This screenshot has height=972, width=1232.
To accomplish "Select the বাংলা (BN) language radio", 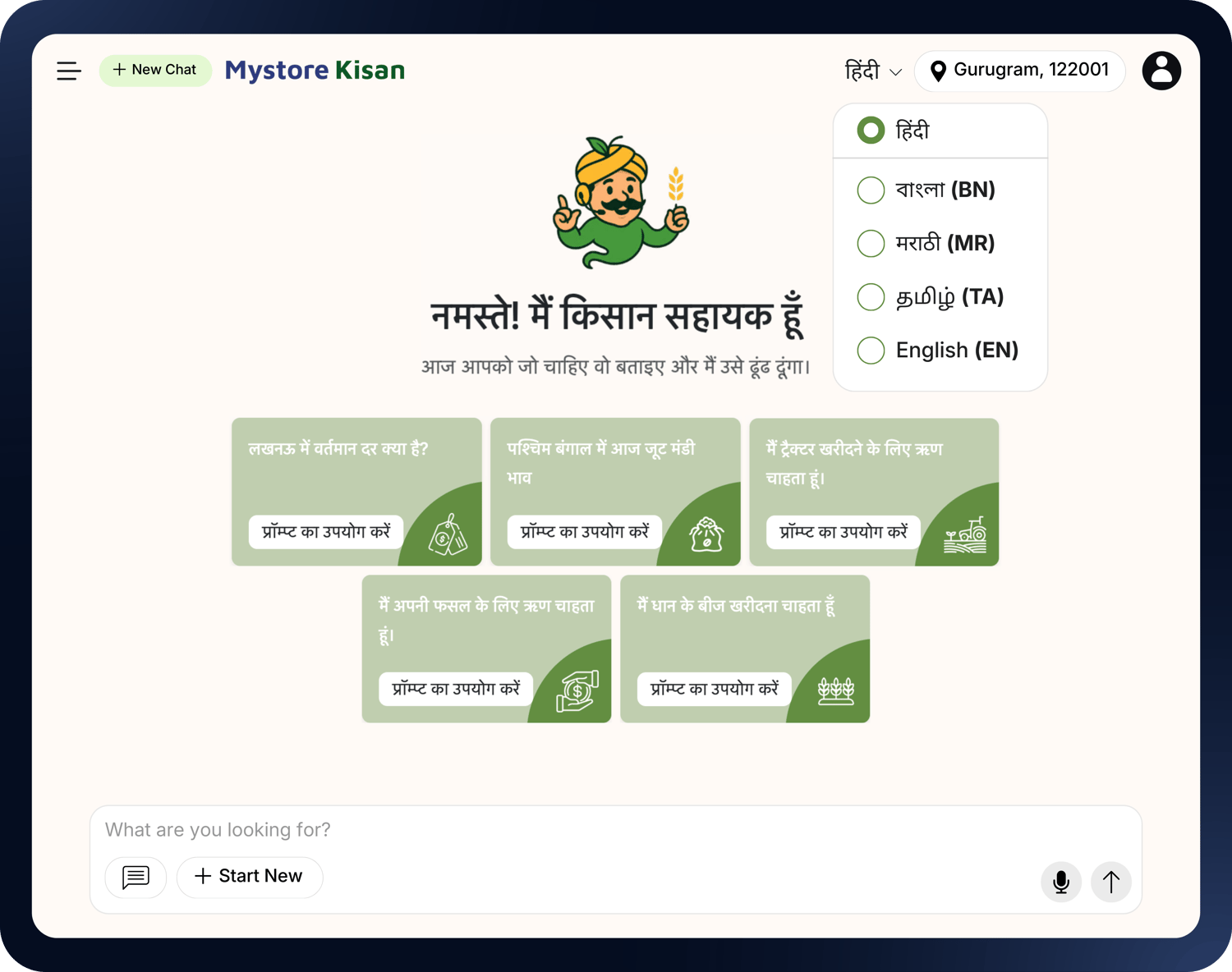I will 871,190.
